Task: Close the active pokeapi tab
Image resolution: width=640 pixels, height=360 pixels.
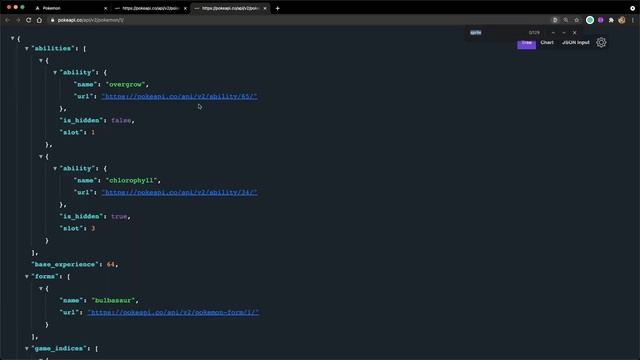Action: (265, 8)
